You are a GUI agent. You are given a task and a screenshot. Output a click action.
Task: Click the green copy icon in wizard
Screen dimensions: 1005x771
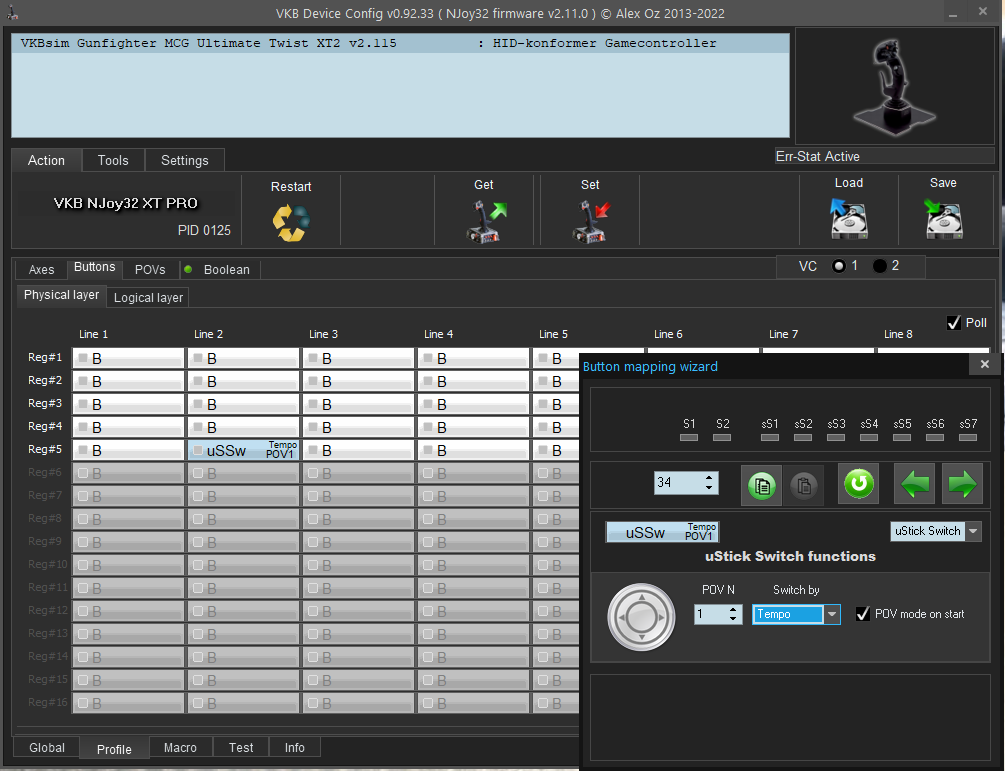coord(762,485)
